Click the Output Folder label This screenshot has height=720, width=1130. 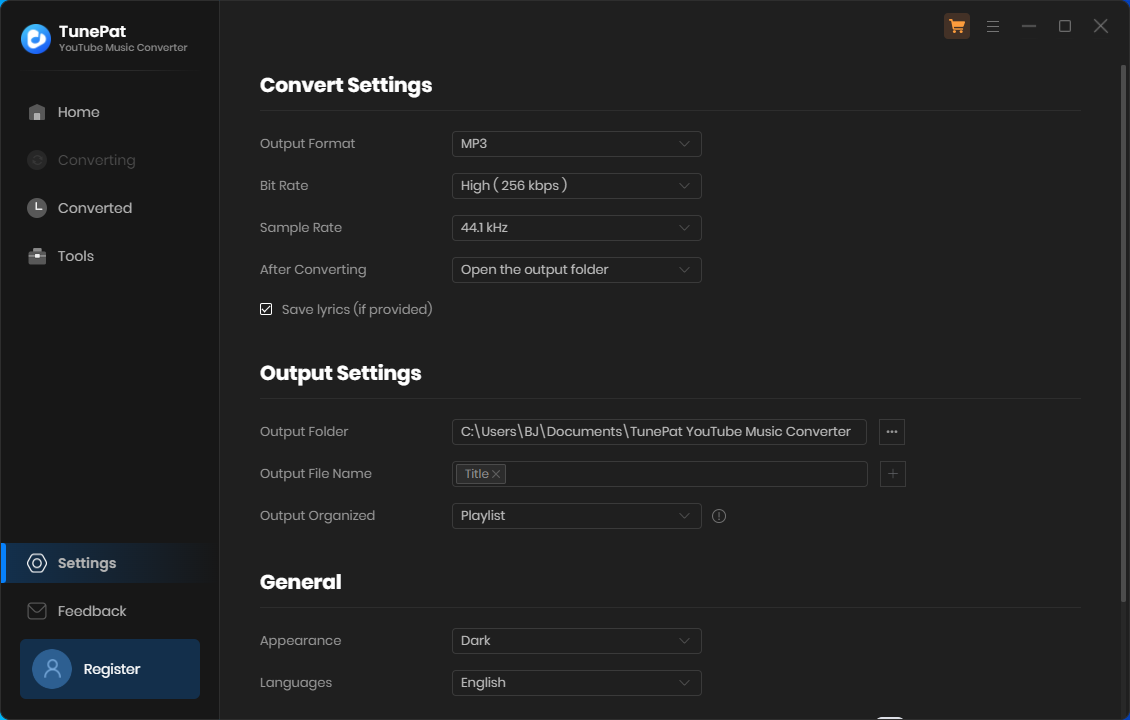pyautogui.click(x=303, y=432)
